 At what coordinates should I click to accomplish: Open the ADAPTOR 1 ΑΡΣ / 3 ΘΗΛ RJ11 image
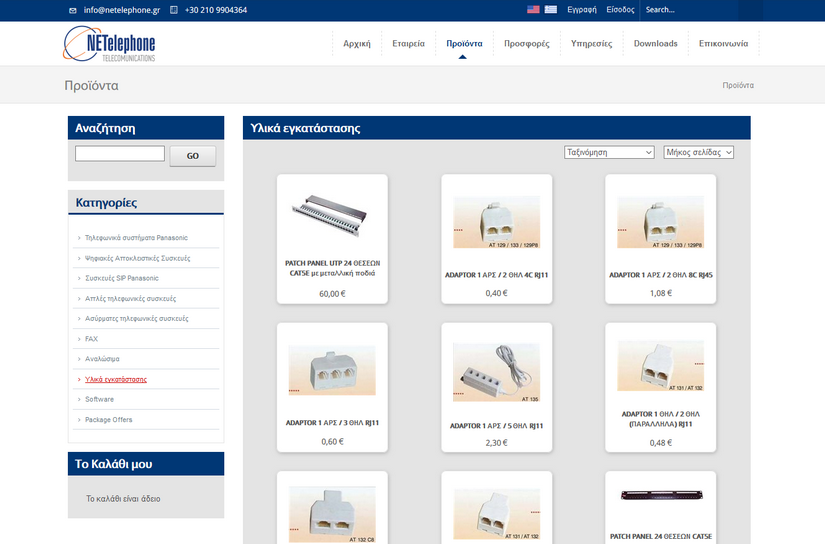click(333, 366)
